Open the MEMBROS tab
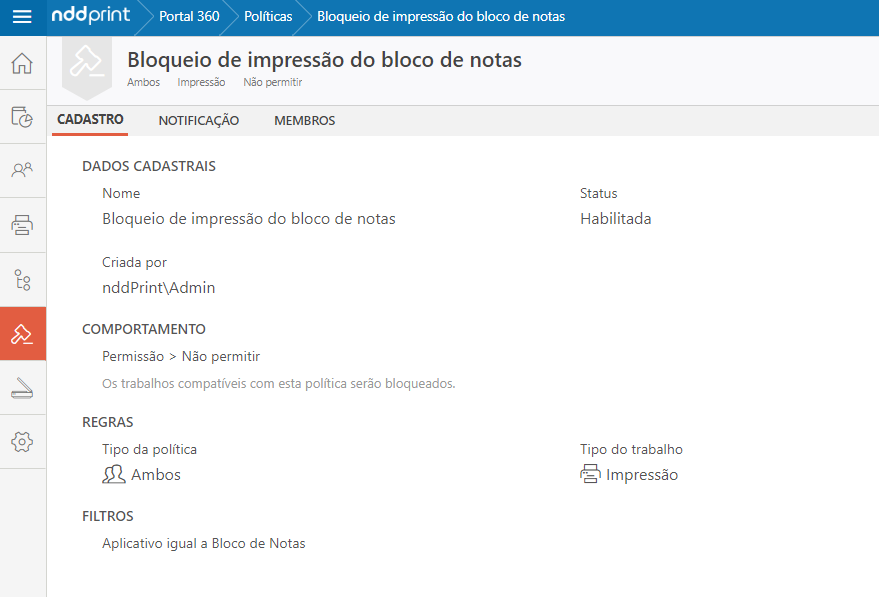 304,121
